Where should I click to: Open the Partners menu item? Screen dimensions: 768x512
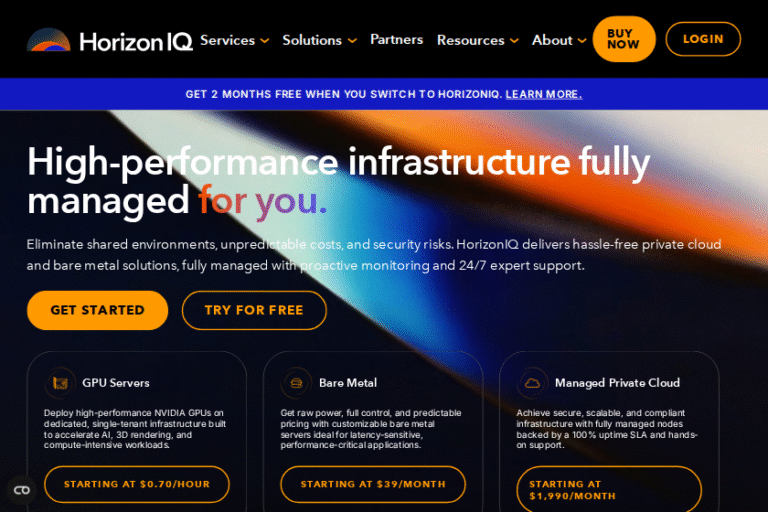click(x=396, y=40)
